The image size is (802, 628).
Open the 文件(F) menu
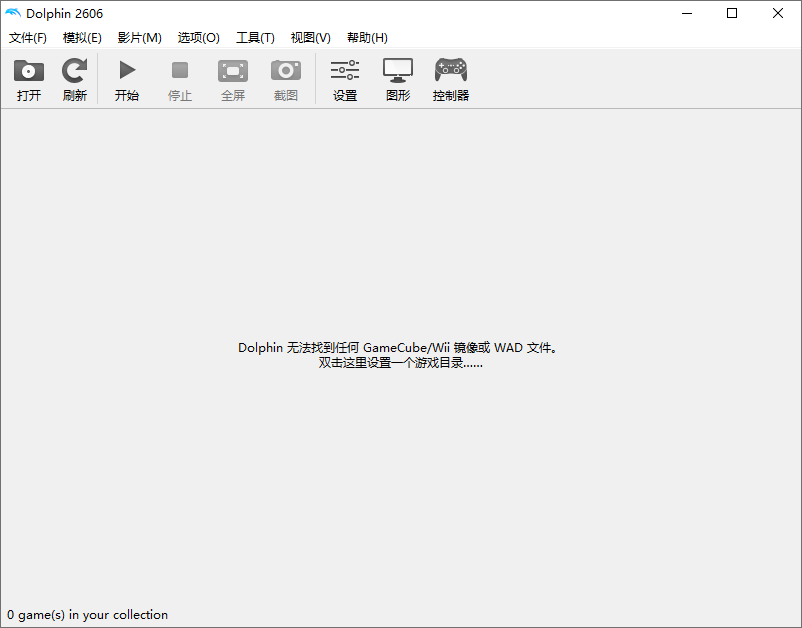[x=28, y=37]
